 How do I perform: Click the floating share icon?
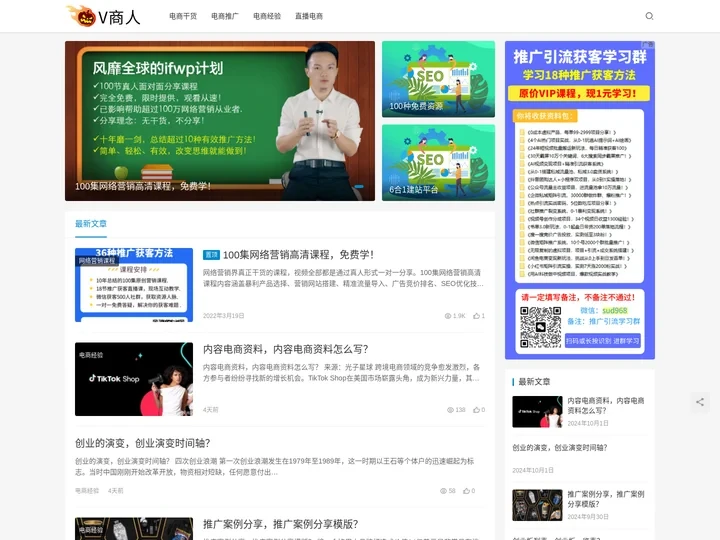tap(700, 402)
